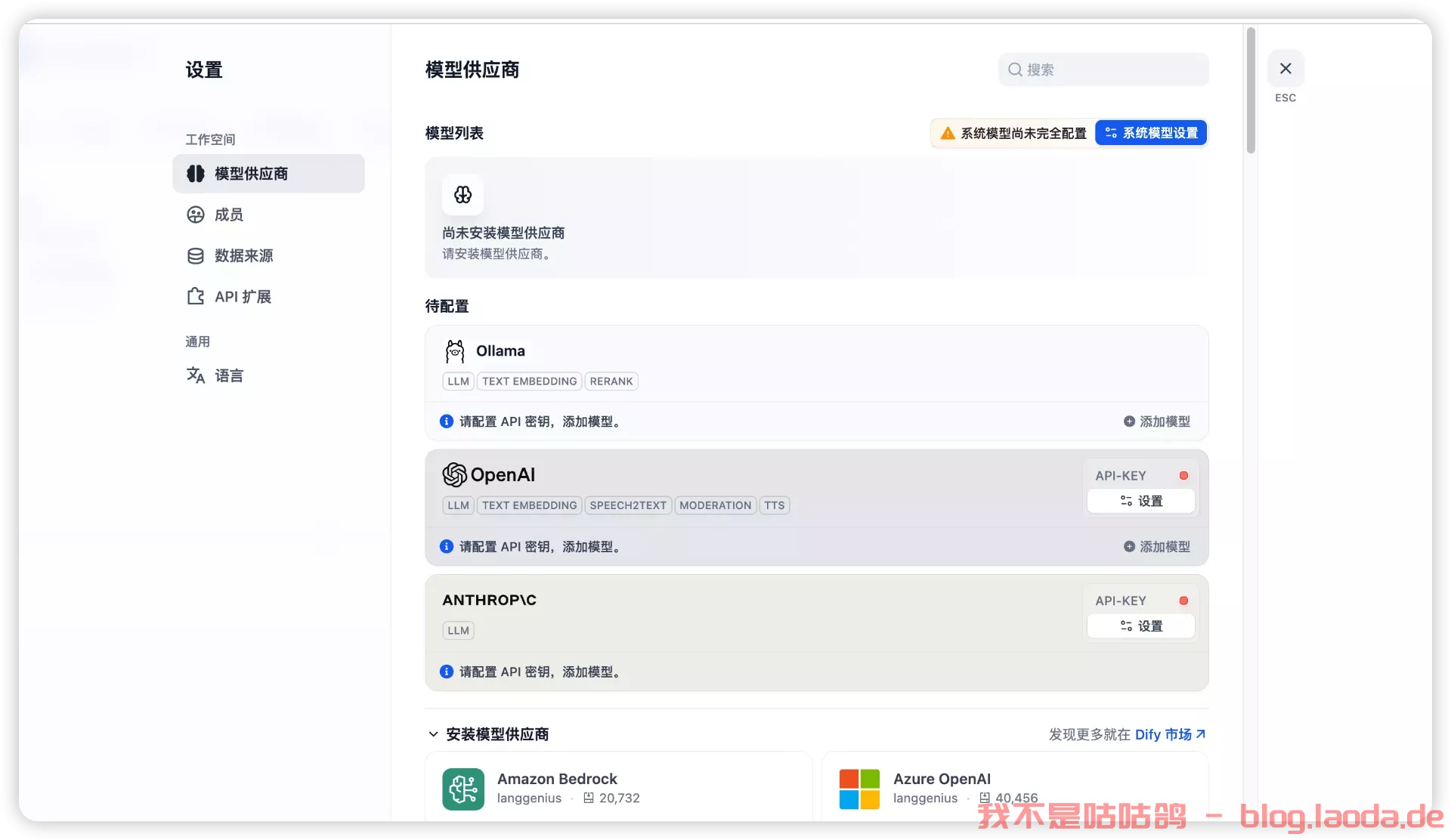
Task: Click OpenAI MODERATION tag
Action: pos(716,505)
